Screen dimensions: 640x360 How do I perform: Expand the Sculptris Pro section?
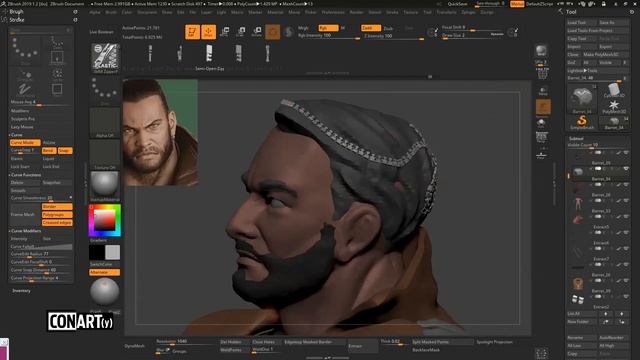click(23, 119)
